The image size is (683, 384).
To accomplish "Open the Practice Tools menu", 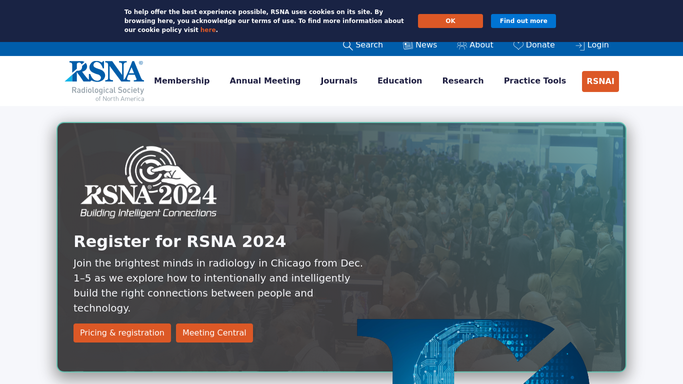I will [x=534, y=81].
